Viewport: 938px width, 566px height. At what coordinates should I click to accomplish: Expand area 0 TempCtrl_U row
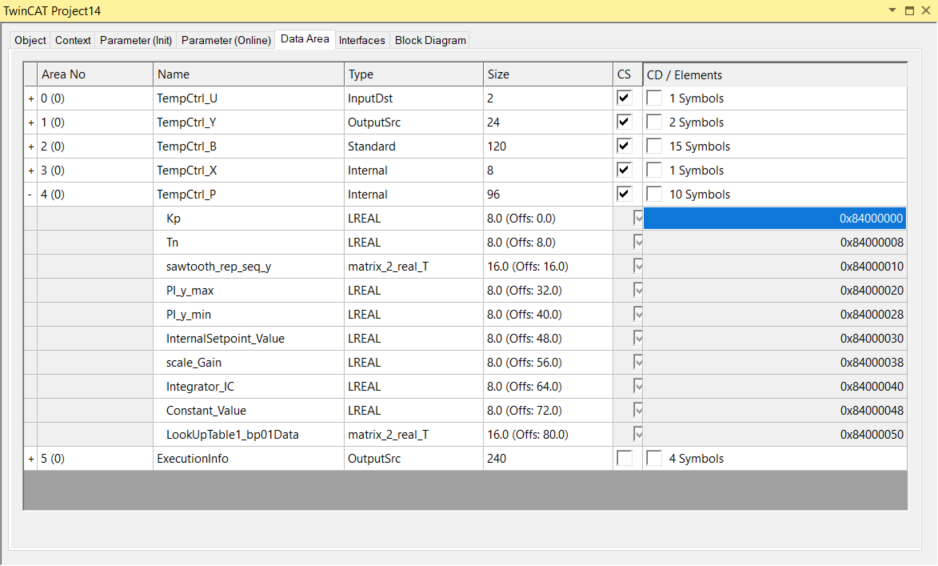[x=31, y=99]
